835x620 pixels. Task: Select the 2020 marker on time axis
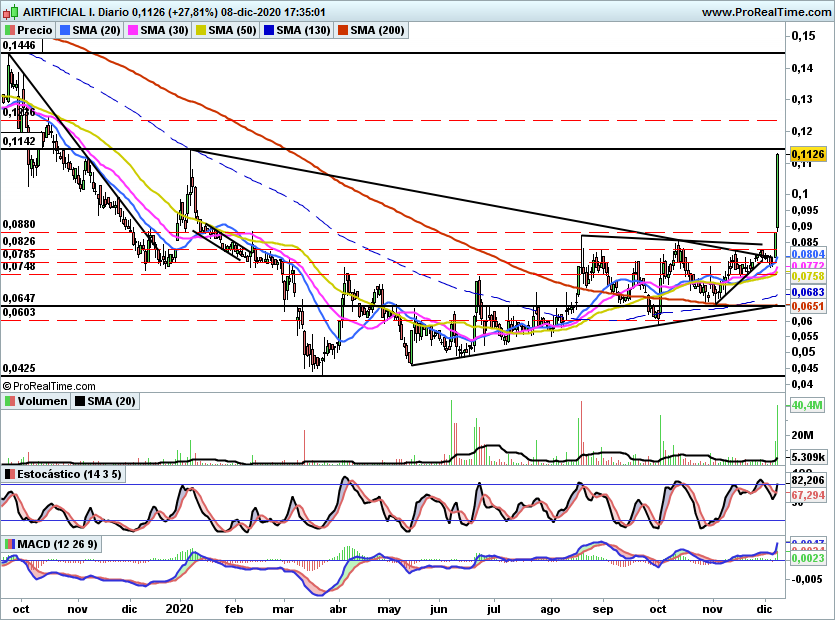tap(179, 609)
